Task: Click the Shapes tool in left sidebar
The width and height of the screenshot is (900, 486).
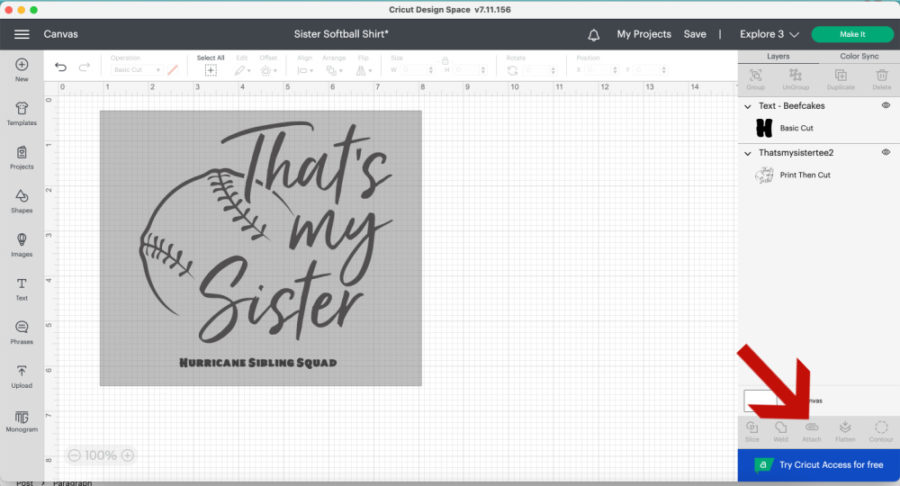Action: (x=21, y=200)
